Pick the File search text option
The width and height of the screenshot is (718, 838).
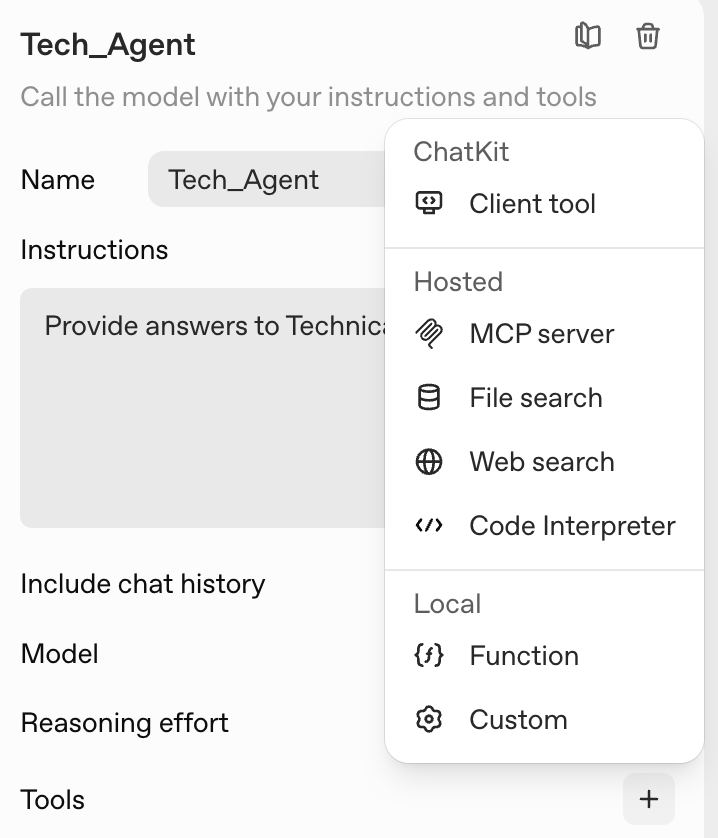click(536, 398)
